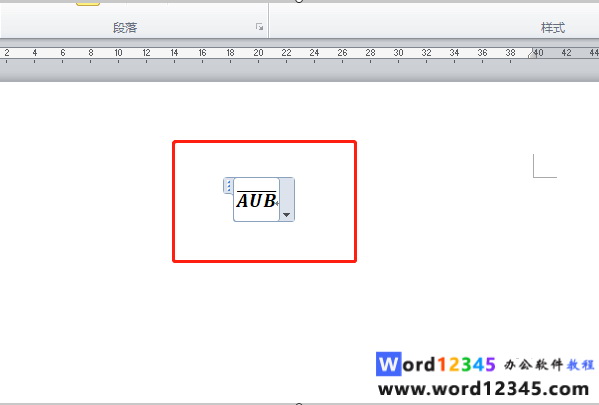Screen dimensions: 599x405
Task: Click the colorful Word12345 logo
Action: [436, 364]
